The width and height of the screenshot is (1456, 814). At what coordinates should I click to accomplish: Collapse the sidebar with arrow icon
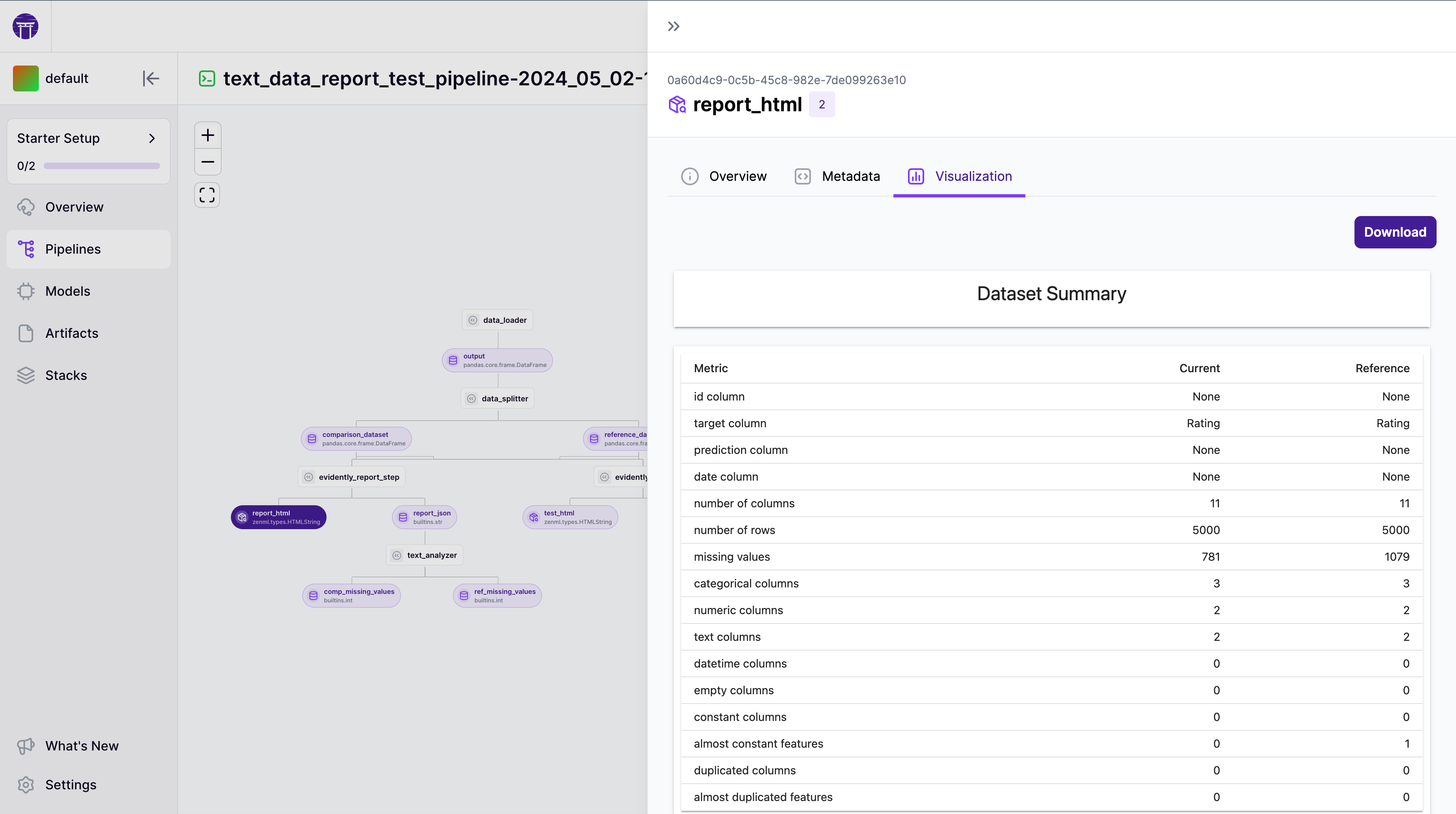tap(150, 78)
